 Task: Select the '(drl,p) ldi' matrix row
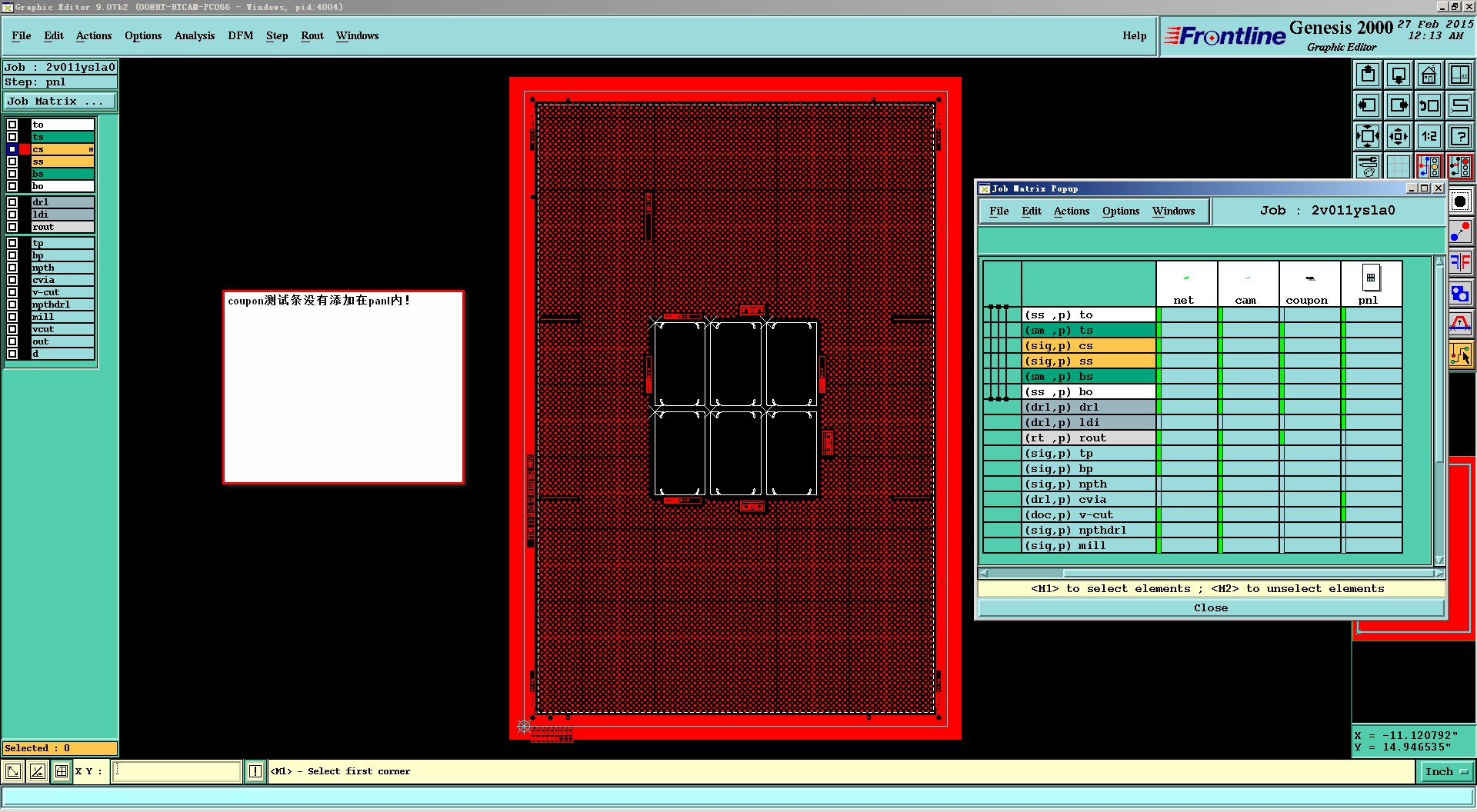[x=1089, y=422]
